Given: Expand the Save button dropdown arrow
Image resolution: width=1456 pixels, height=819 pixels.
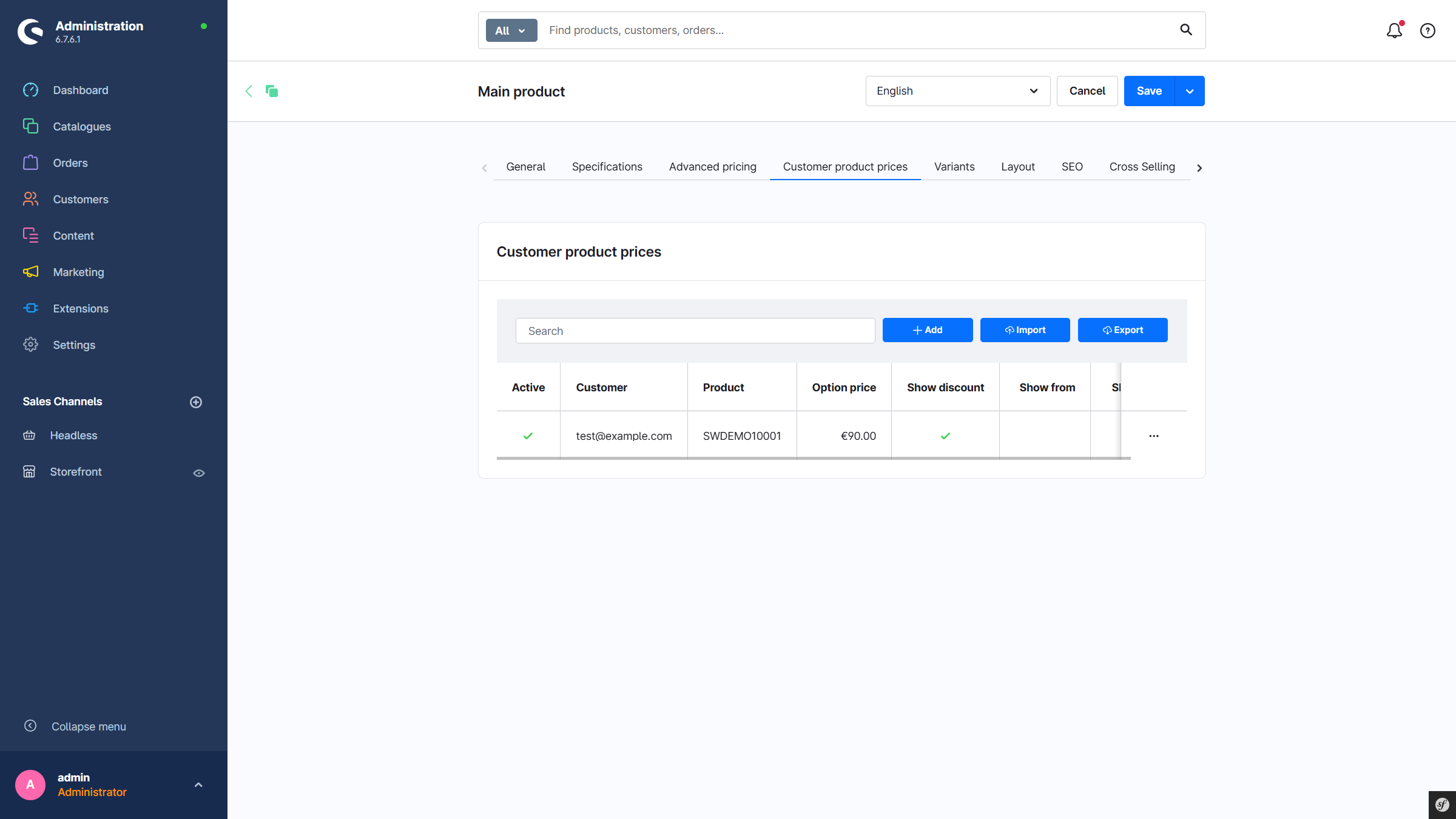Looking at the screenshot, I should click(1190, 91).
